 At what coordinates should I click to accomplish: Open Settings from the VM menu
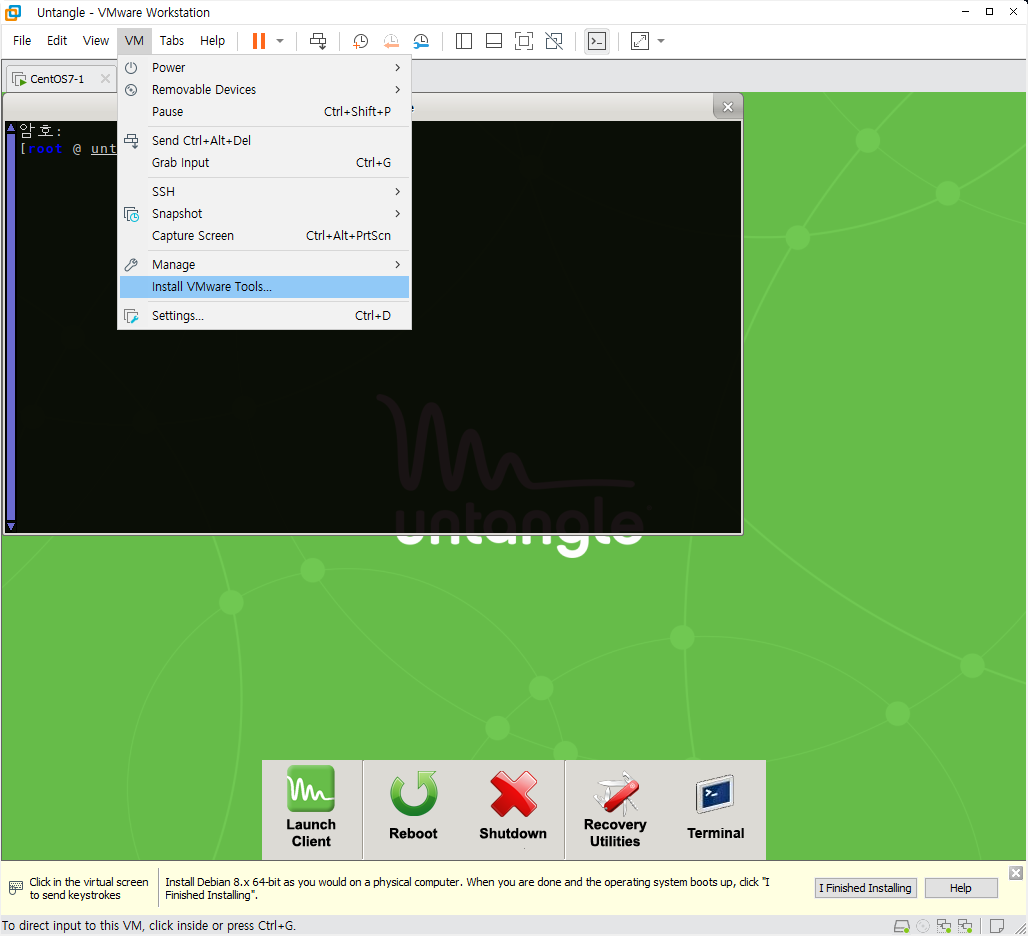coord(264,316)
